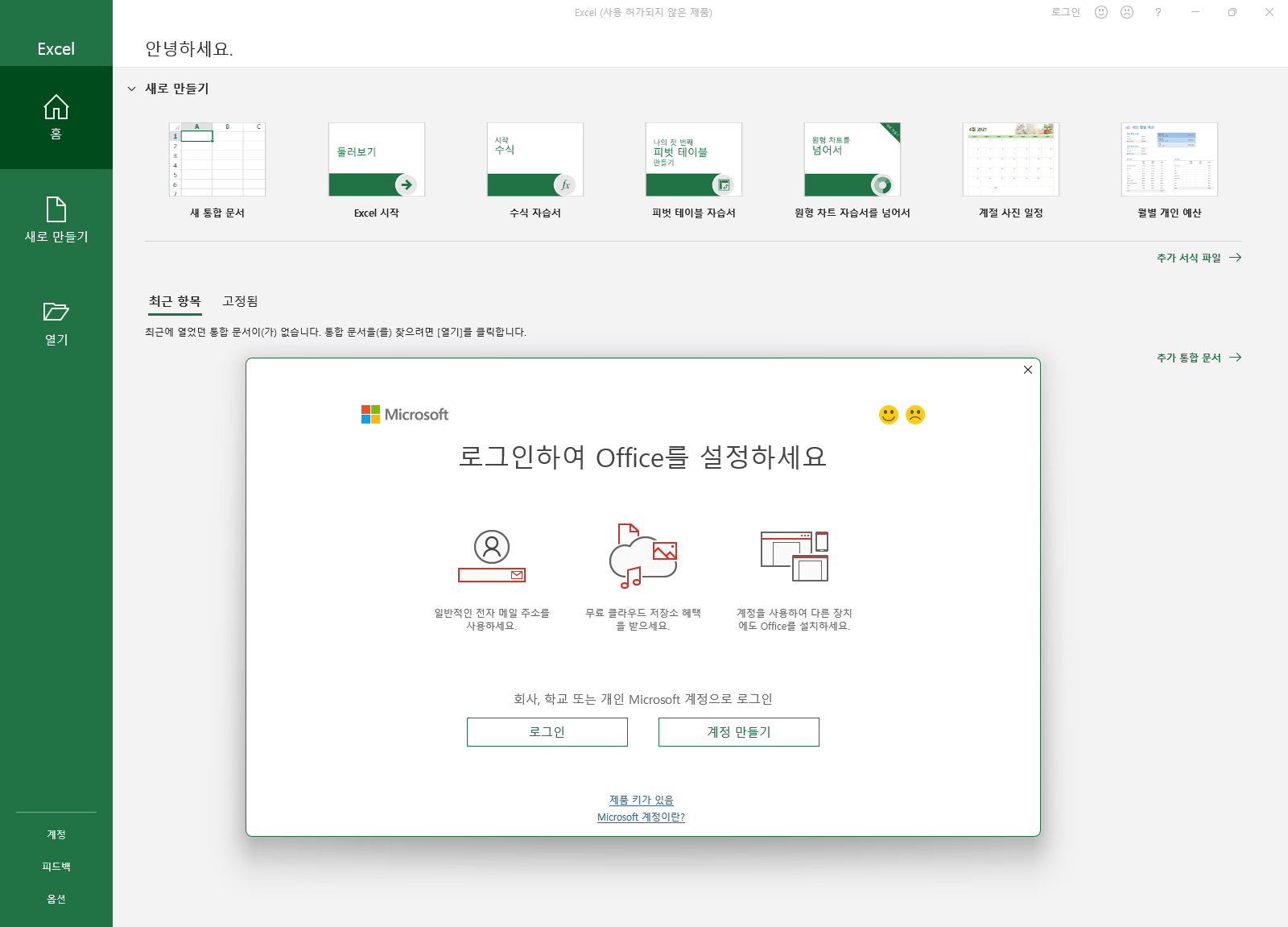This screenshot has width=1288, height=927.
Task: Minimize the Excel window
Action: pyautogui.click(x=1195, y=12)
